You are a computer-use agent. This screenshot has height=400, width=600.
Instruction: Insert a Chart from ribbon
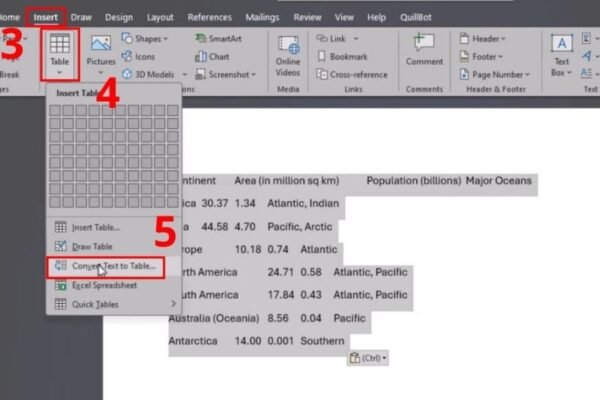[216, 57]
